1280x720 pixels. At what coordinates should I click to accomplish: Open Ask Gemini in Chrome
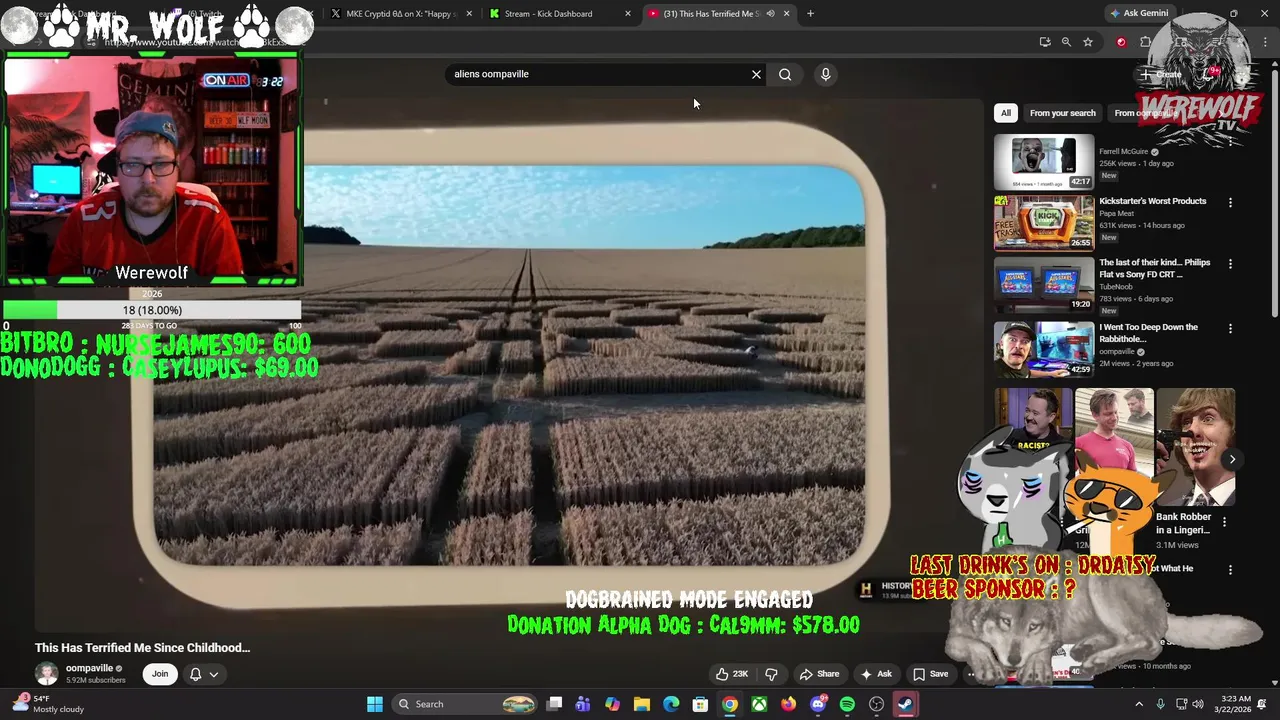coord(1138,13)
